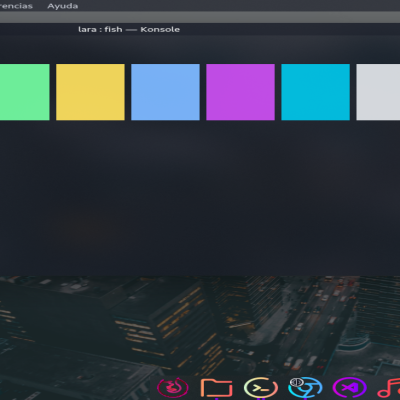Viewport: 400px width, 400px height.
Task: Click the blue color block in terminal
Action: click(x=165, y=92)
